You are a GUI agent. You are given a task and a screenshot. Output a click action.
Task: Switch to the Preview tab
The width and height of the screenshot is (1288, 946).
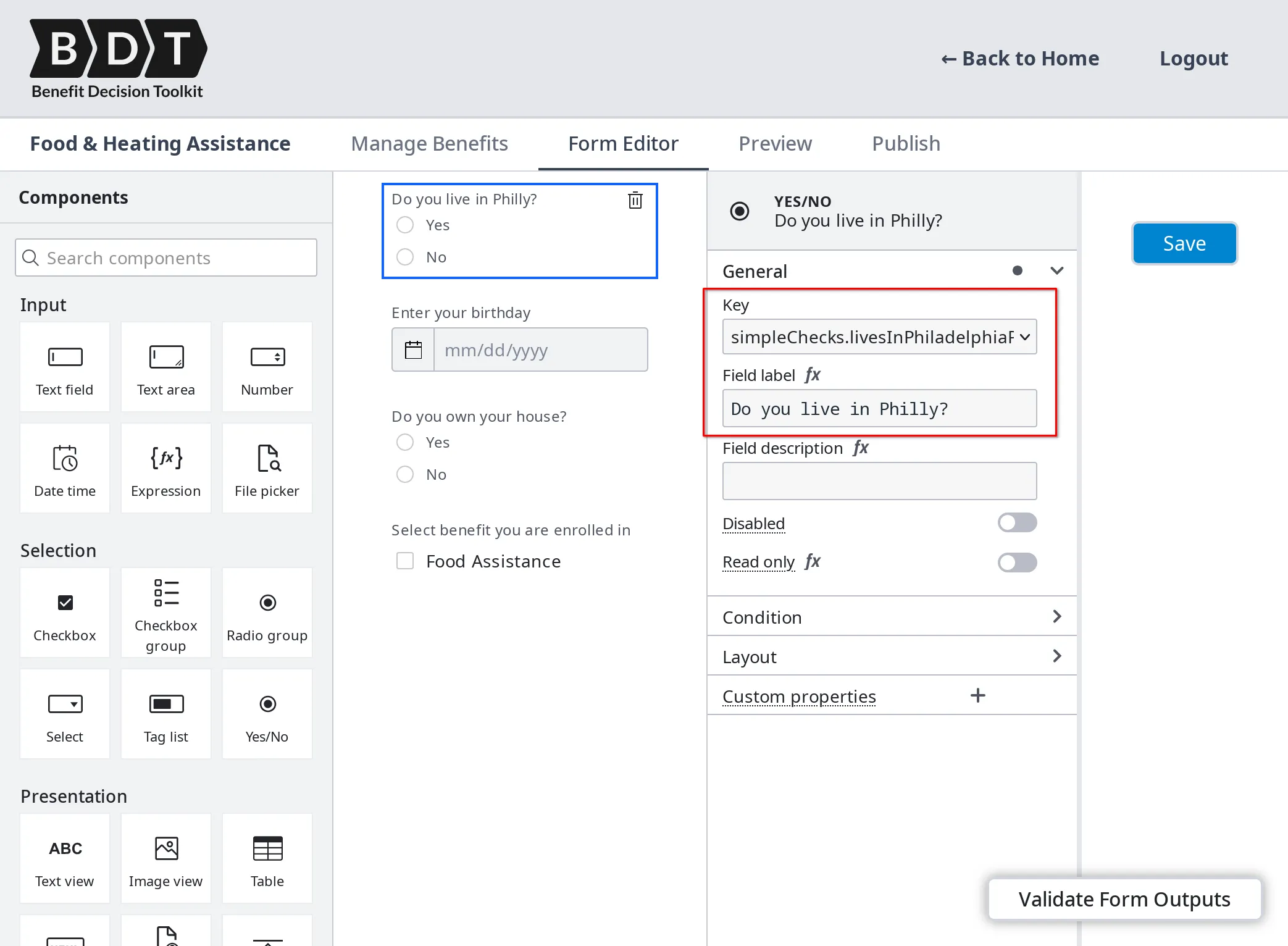coord(775,143)
